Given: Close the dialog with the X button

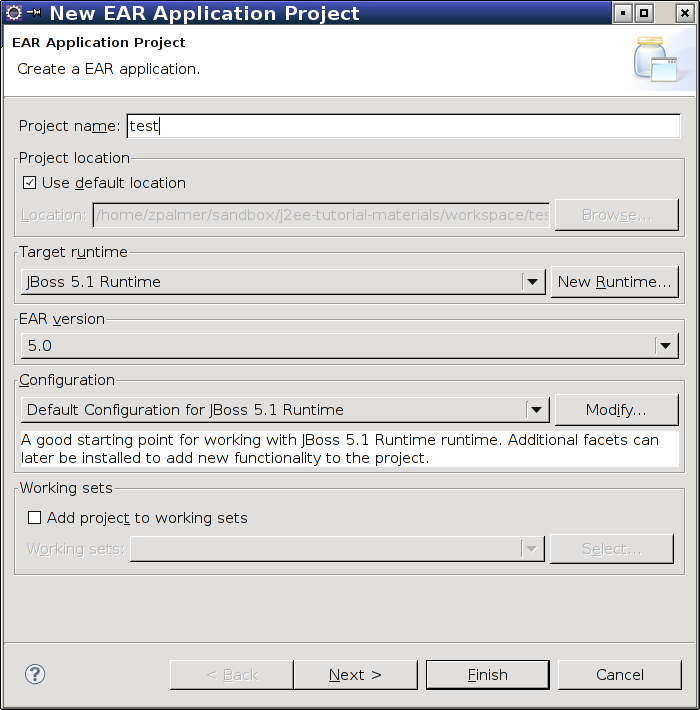Looking at the screenshot, I should click(x=685, y=13).
